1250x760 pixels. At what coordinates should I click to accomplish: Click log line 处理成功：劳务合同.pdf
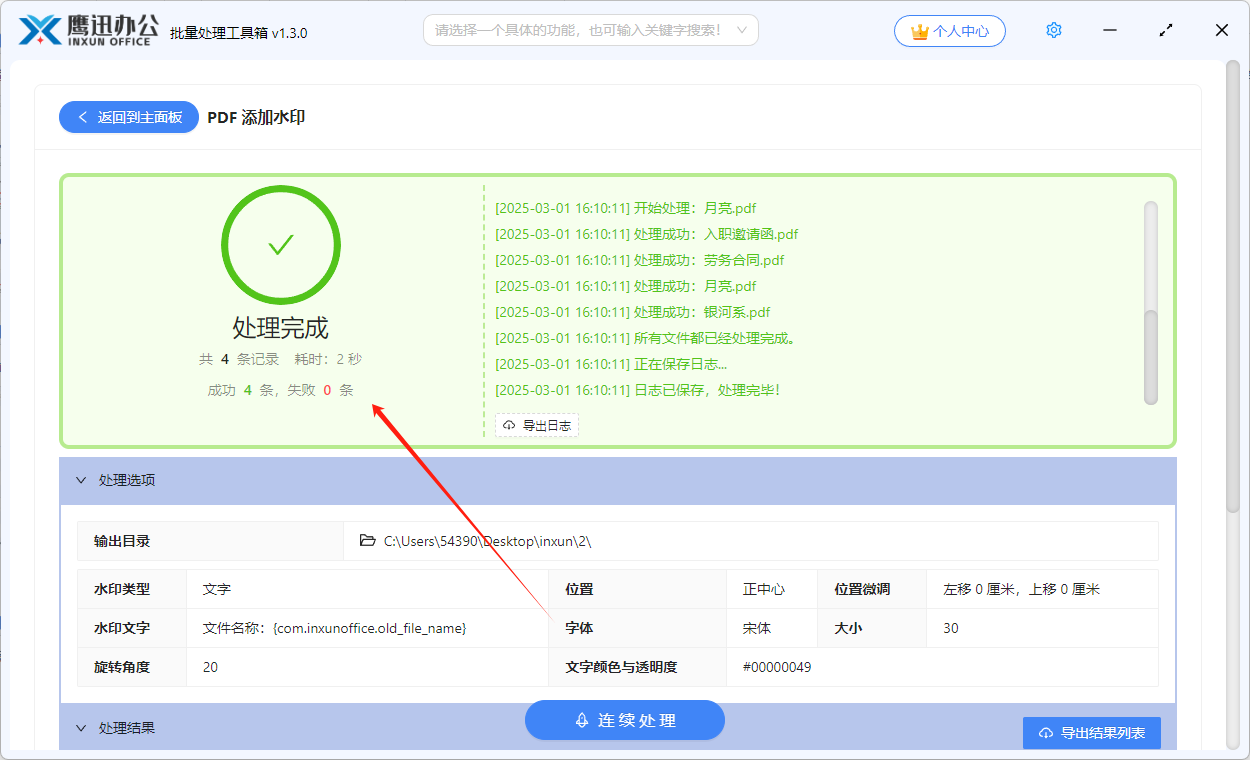coord(640,260)
